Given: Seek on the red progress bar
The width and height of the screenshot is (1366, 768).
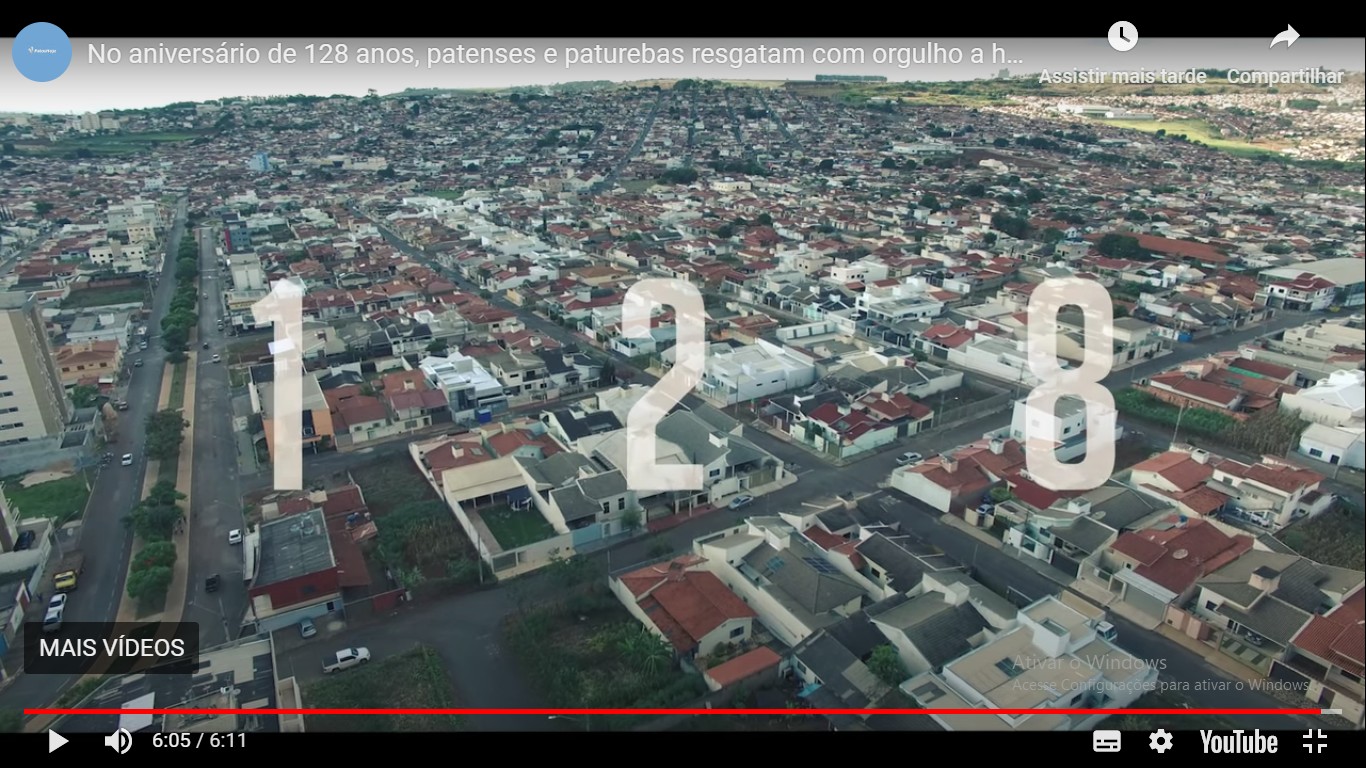Looking at the screenshot, I should 683,712.
